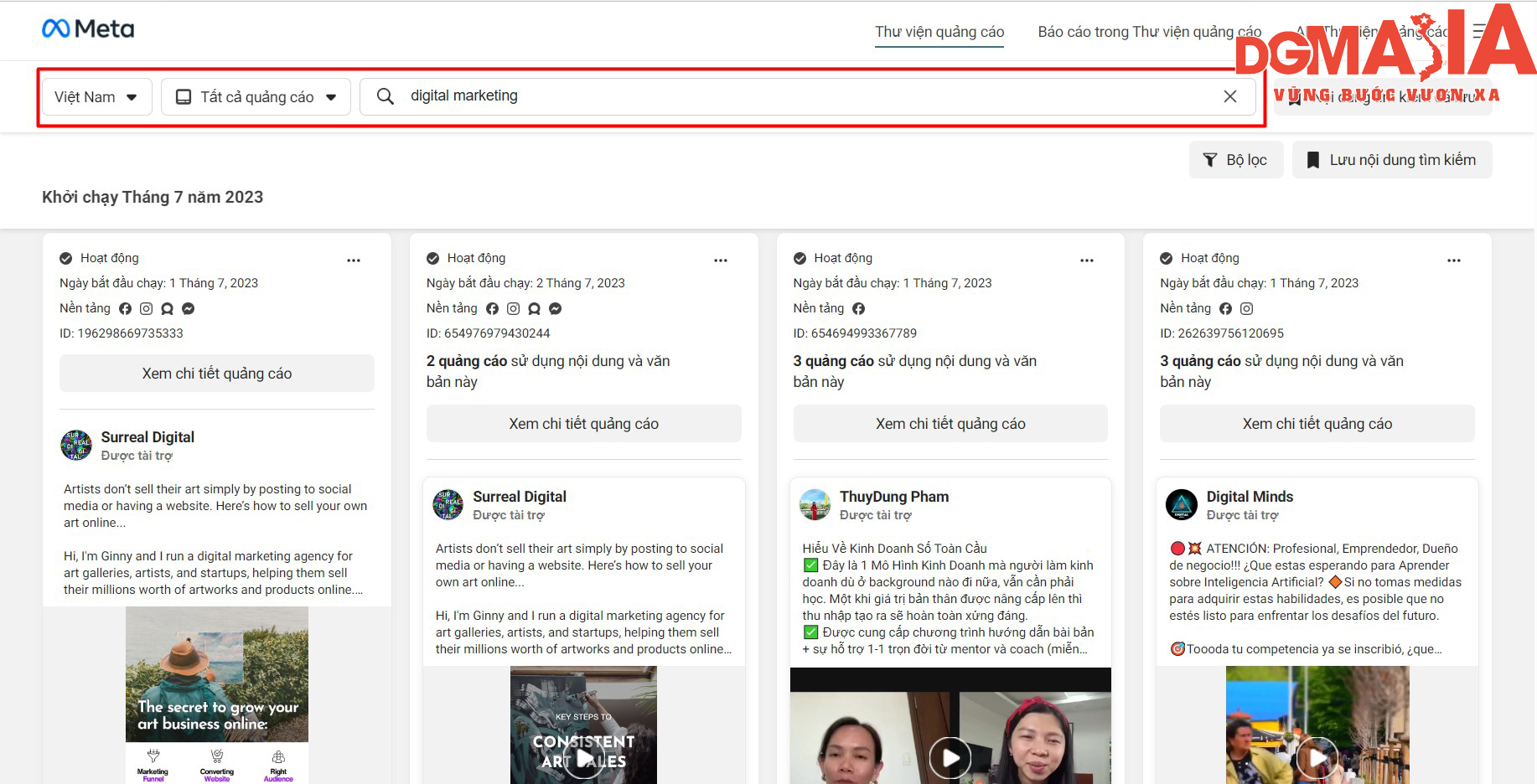Open the Báo cáo trong Thư viện quảng cáo tab
1537x784 pixels.
[1150, 32]
